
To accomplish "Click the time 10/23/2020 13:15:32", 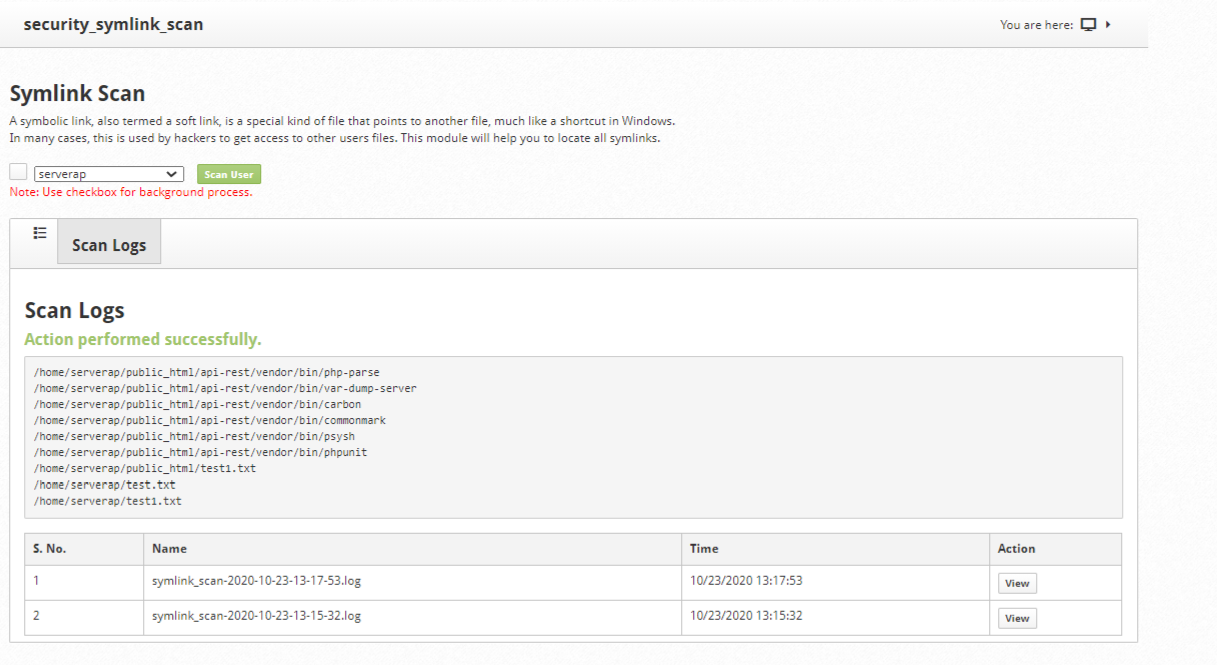I will tap(746, 616).
